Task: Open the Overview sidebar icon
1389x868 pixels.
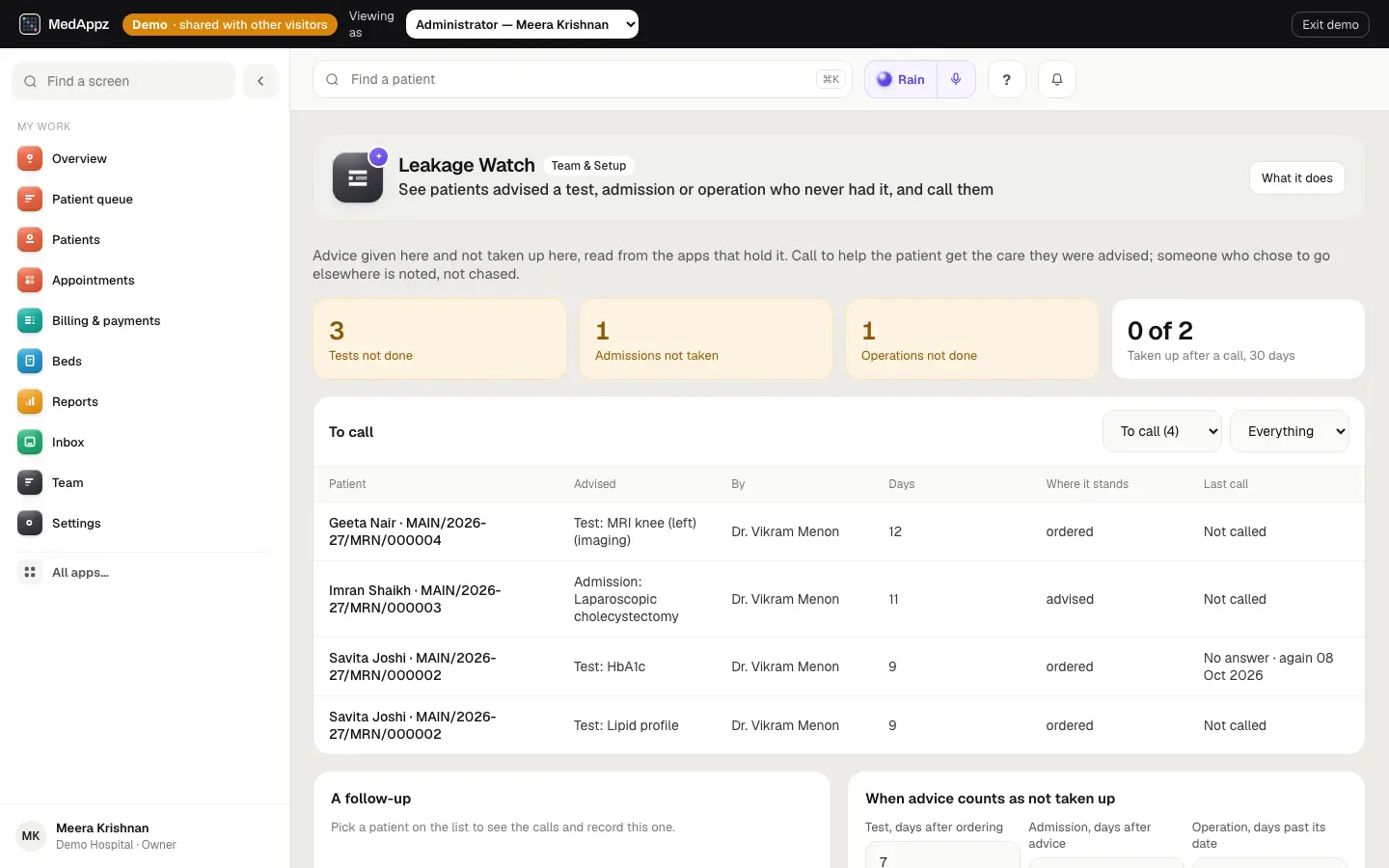Action: pos(30,159)
